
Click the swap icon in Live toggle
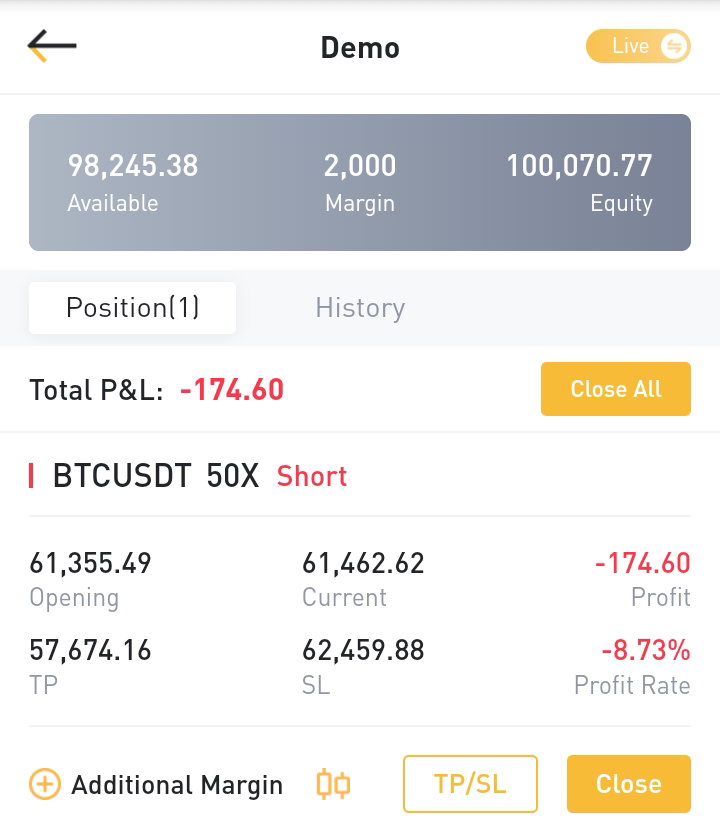click(x=674, y=46)
